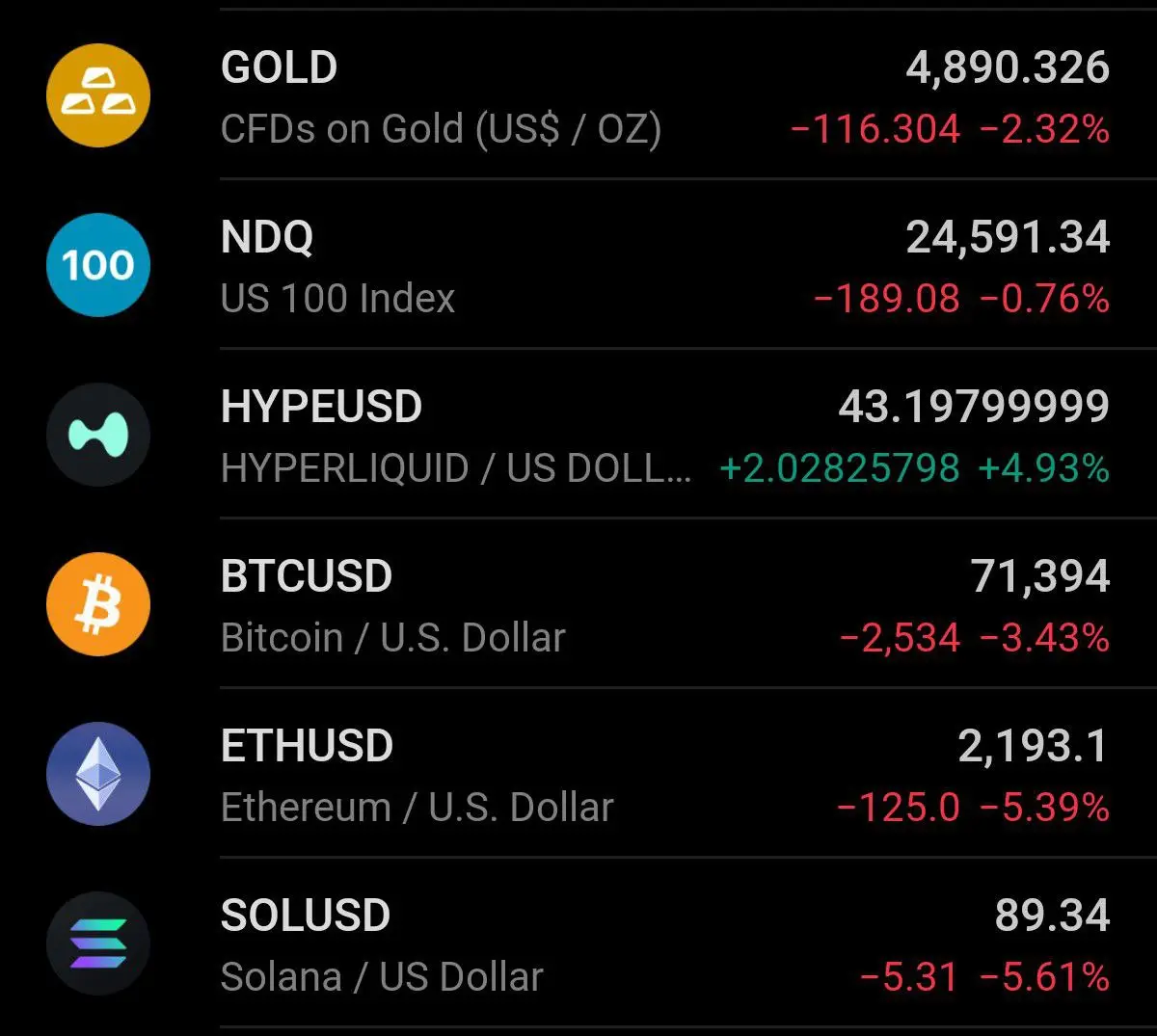Tap the Solana striped logo icon
The image size is (1157, 1036).
(98, 943)
